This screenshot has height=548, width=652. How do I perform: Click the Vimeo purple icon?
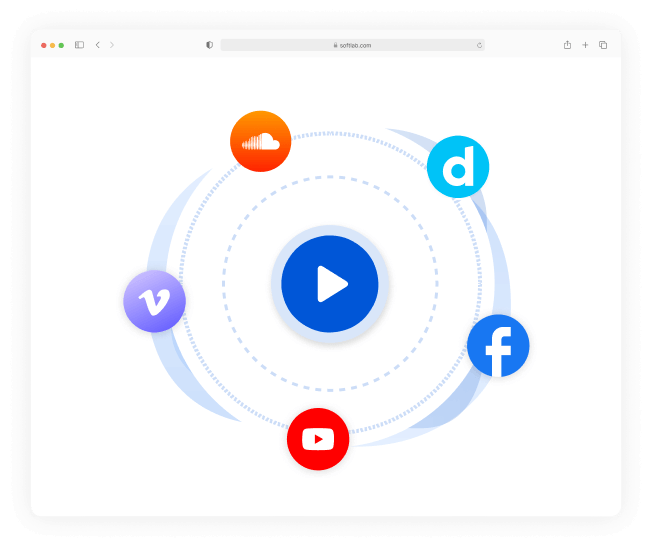click(x=155, y=301)
